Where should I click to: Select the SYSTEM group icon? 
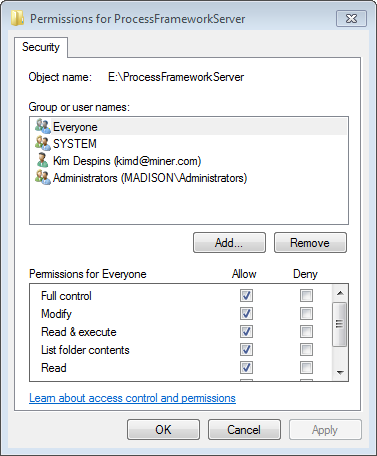(43, 143)
